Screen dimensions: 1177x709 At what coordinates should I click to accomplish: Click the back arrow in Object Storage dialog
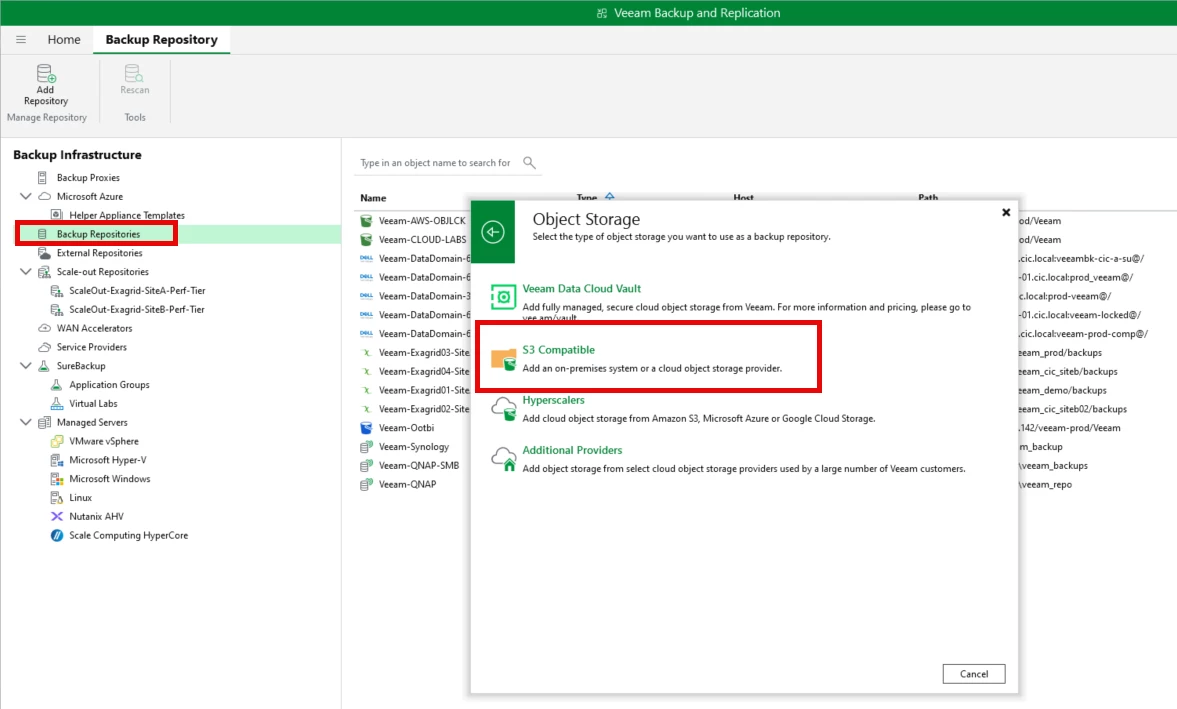point(492,232)
